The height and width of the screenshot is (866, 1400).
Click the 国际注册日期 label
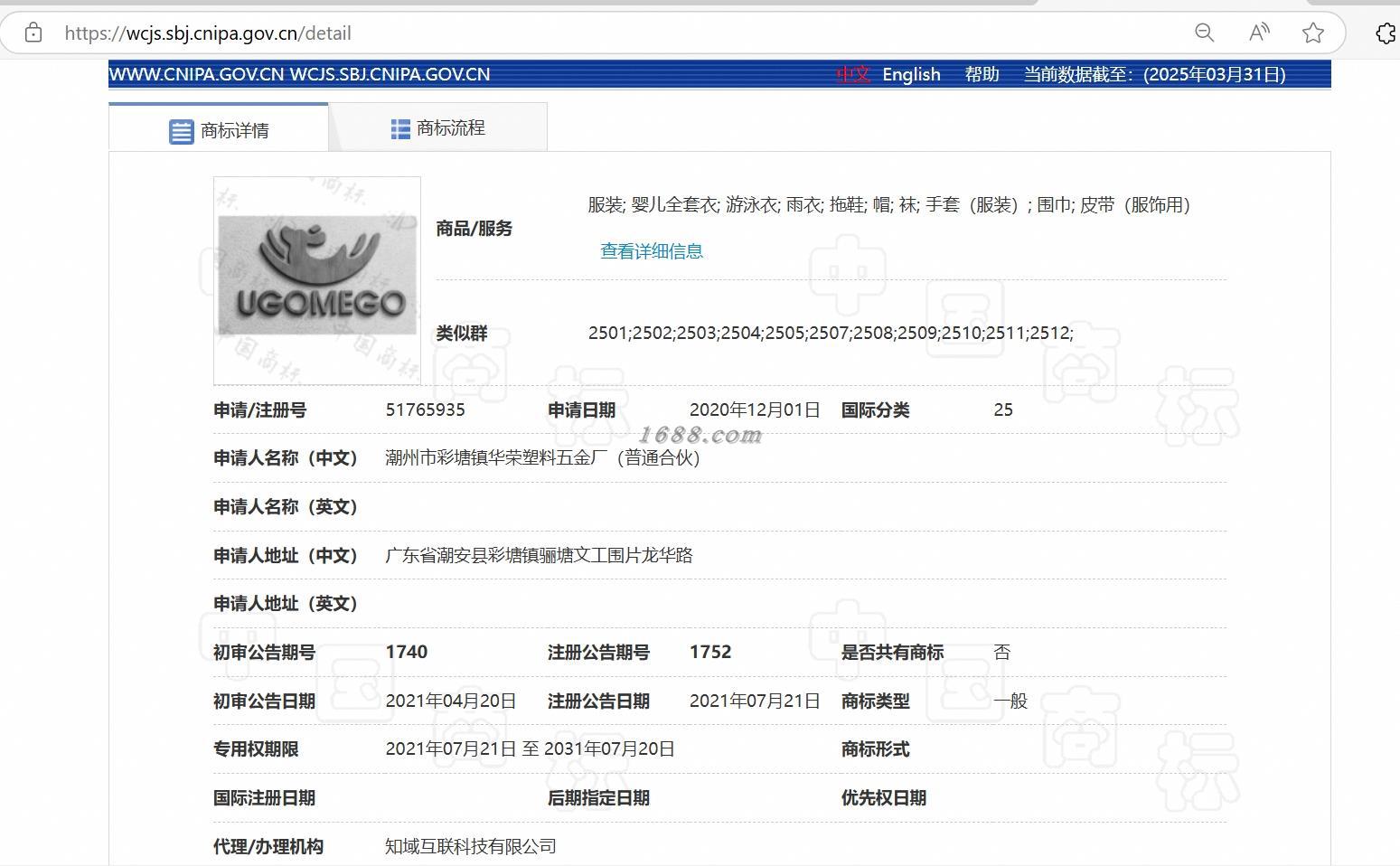pyautogui.click(x=265, y=797)
